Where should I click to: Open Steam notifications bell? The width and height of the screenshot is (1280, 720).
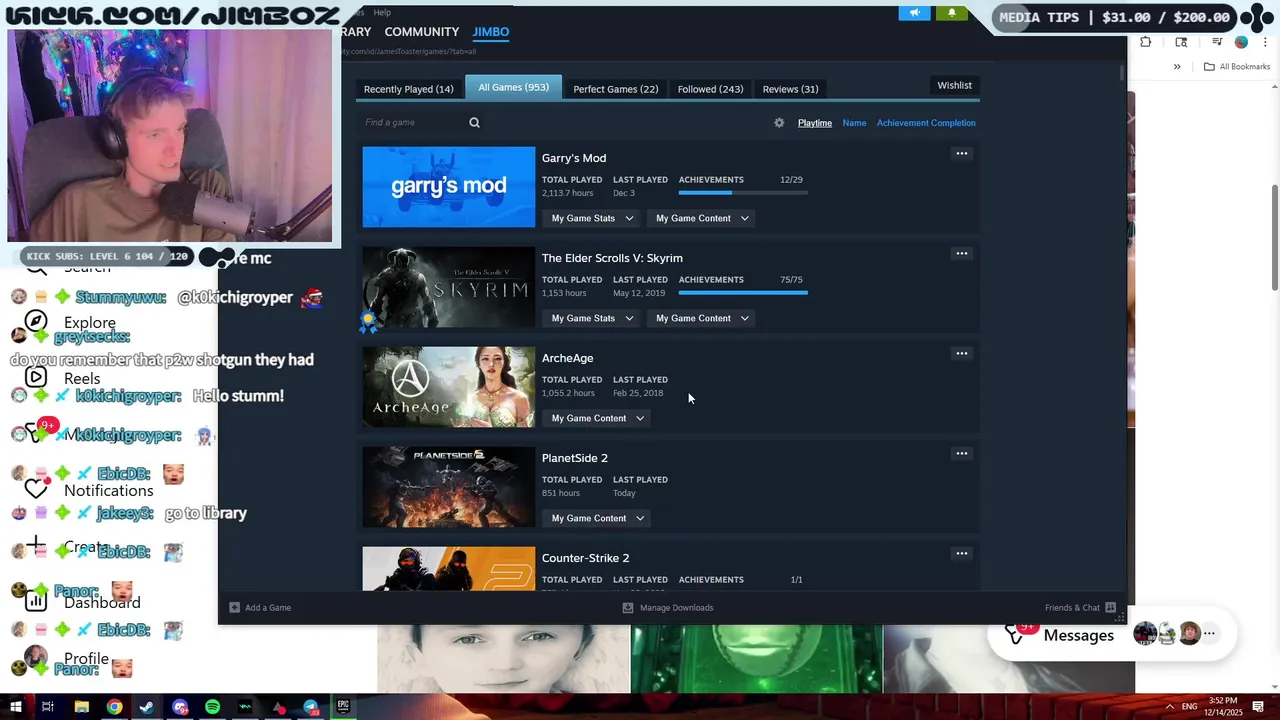[x=951, y=13]
